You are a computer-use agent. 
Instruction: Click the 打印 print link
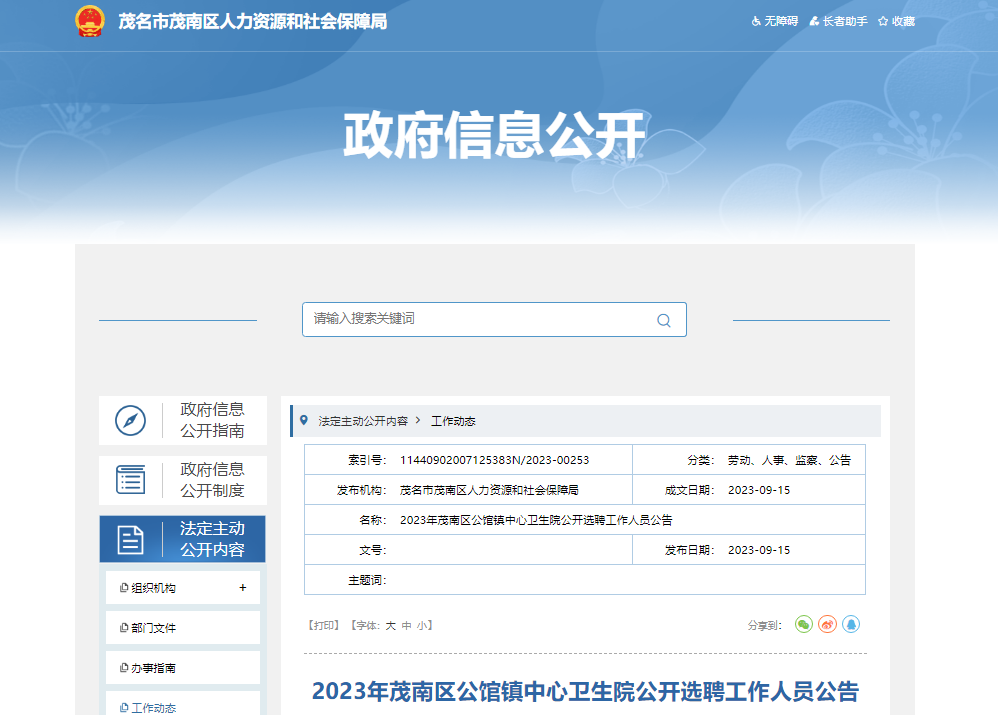(x=324, y=625)
